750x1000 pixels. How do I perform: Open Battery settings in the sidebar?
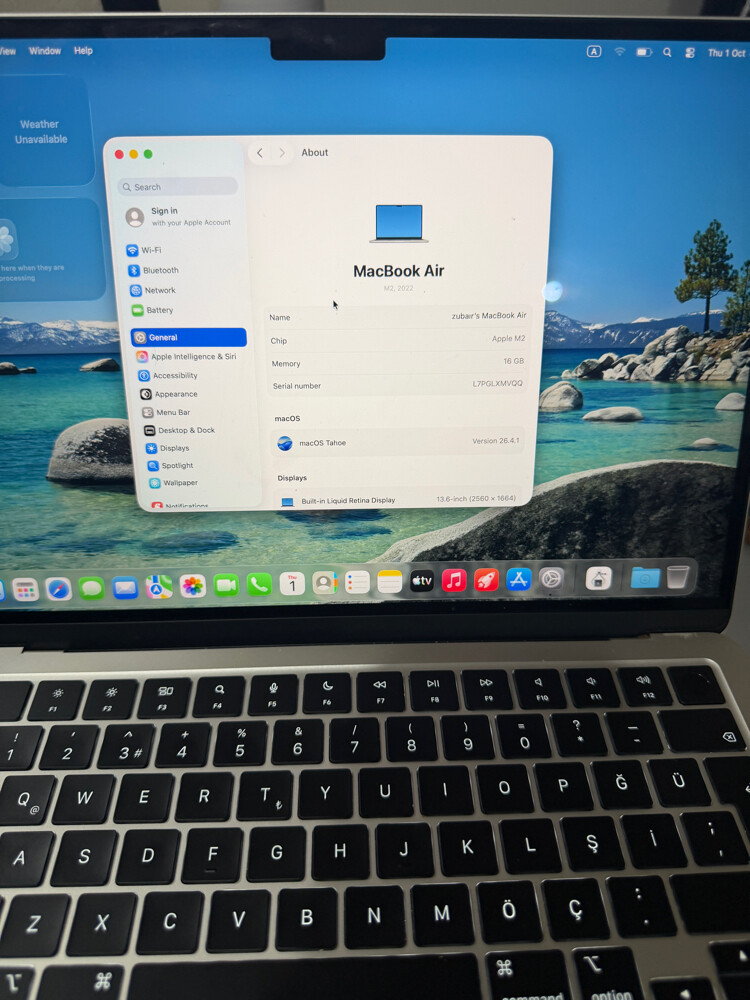pos(153,310)
